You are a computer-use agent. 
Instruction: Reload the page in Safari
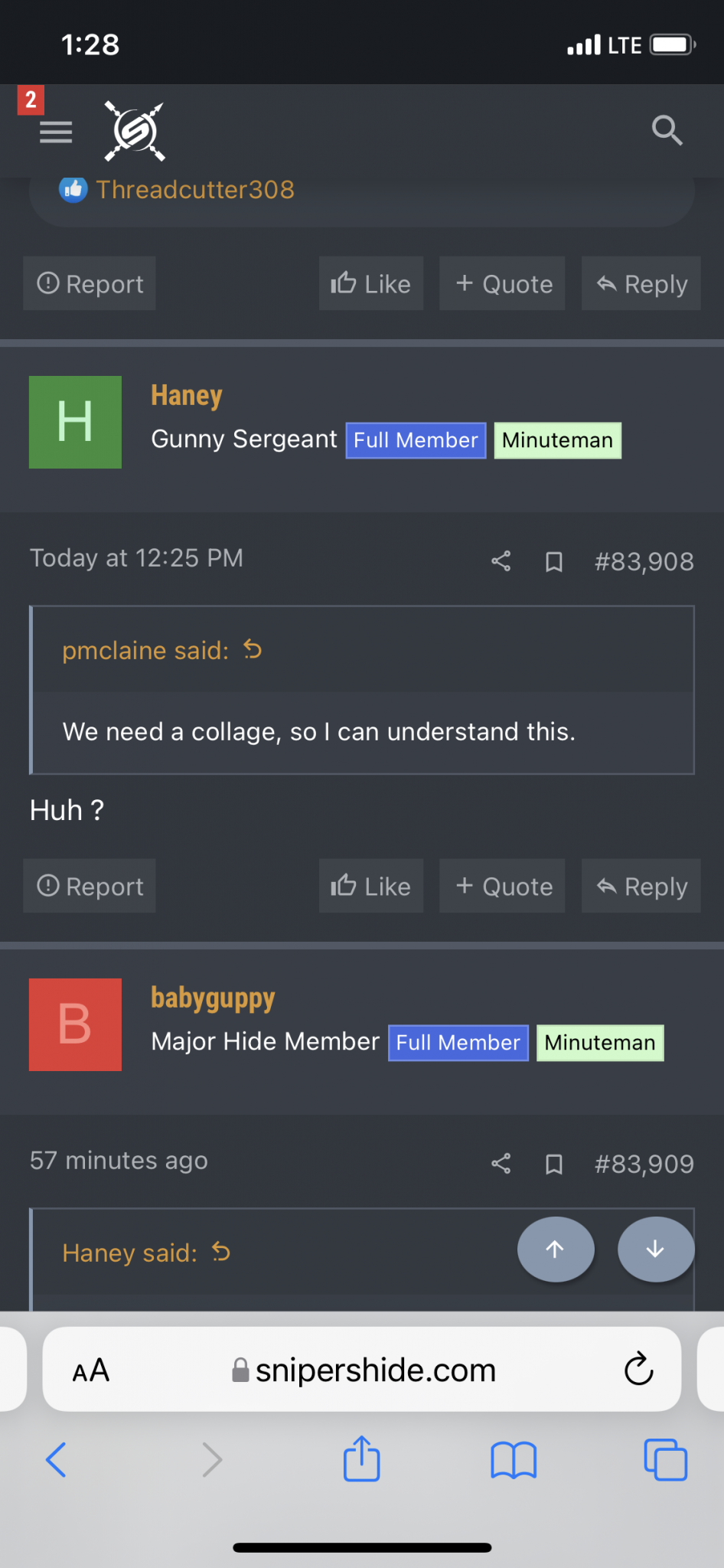click(638, 1369)
